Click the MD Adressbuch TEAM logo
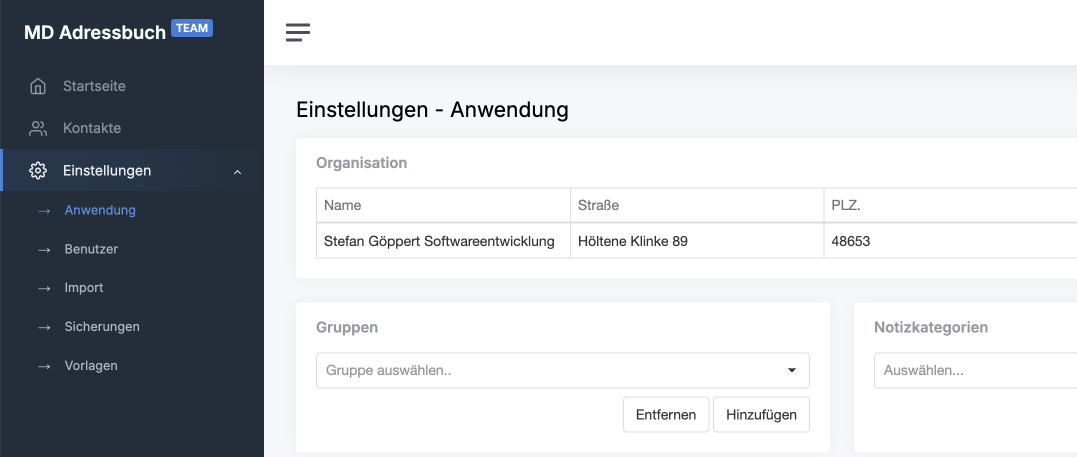Screen dimensions: 1077x457 tap(118, 31)
